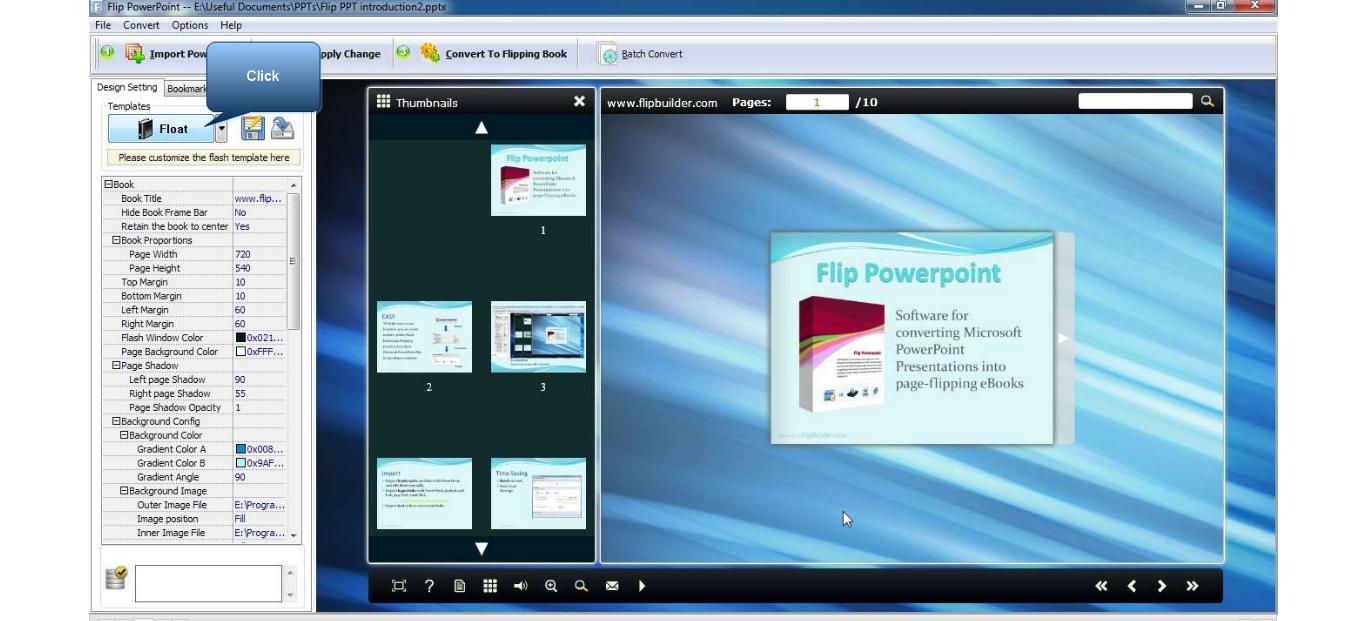Open the Float template dropdown arrow
1349x621 pixels.
(221, 129)
